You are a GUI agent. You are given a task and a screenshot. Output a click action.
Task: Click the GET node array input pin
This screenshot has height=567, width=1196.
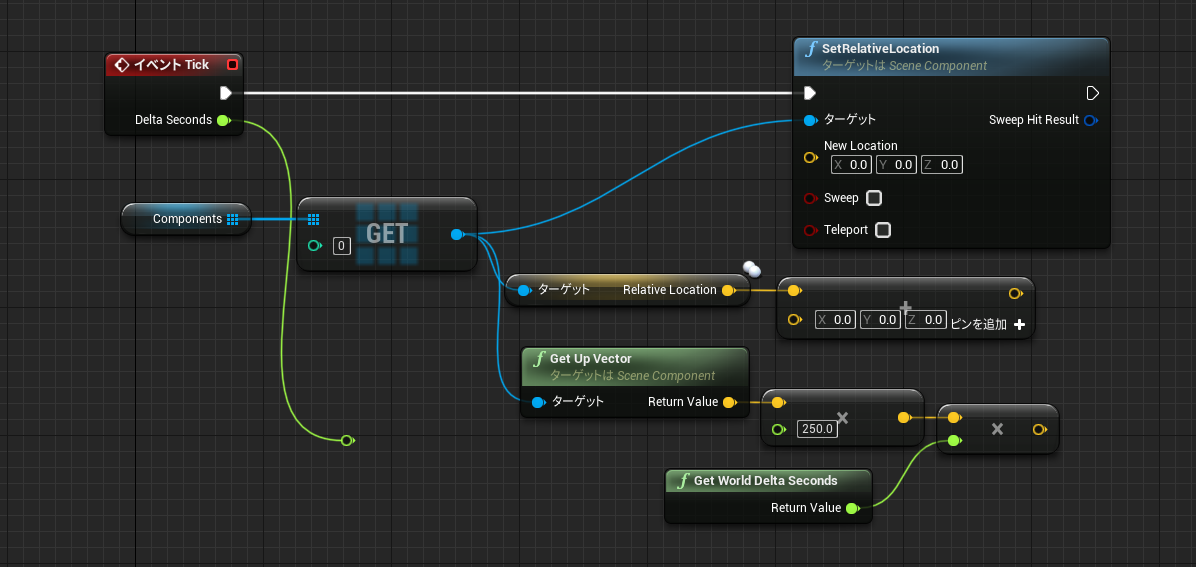click(313, 220)
